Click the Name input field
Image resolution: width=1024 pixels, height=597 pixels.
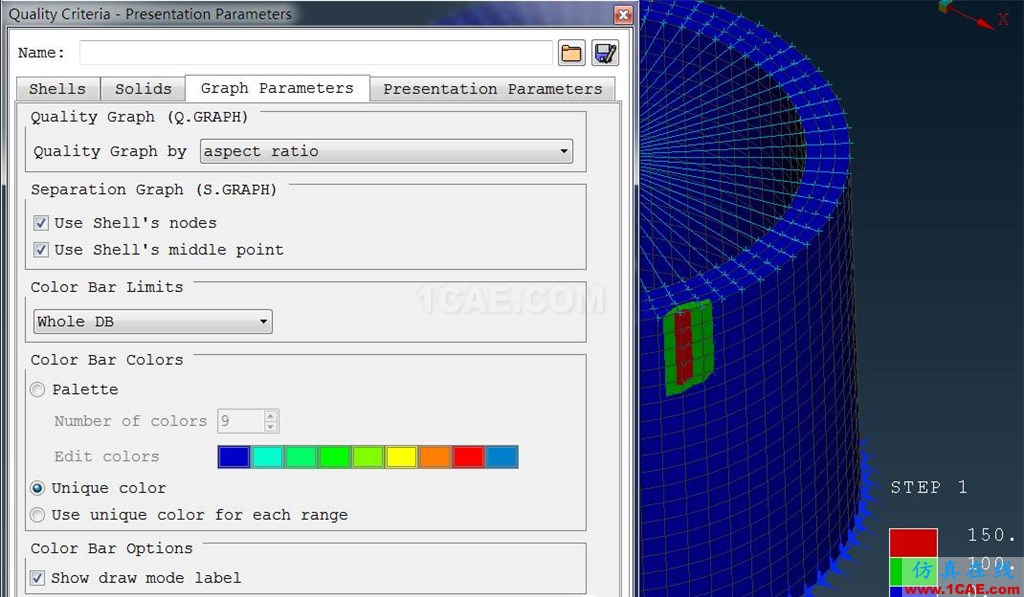coord(316,53)
